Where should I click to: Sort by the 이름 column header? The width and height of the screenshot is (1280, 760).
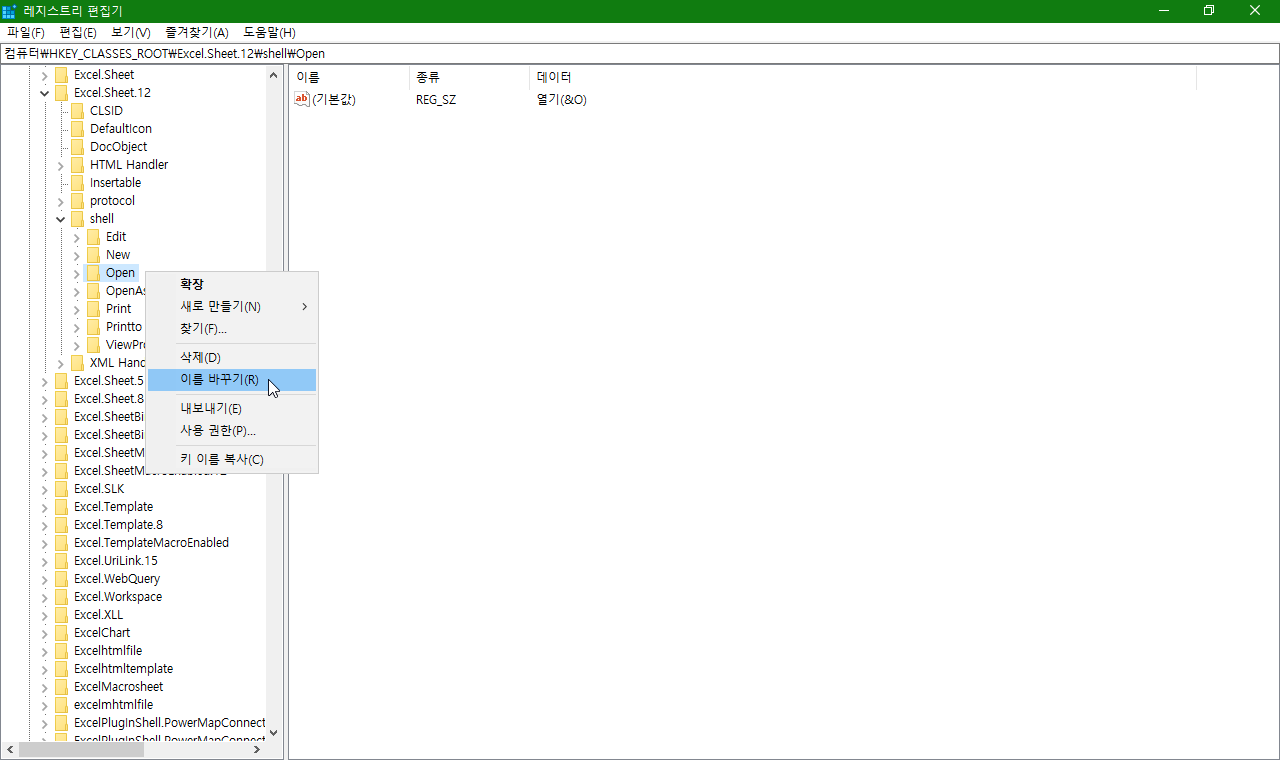pos(350,77)
